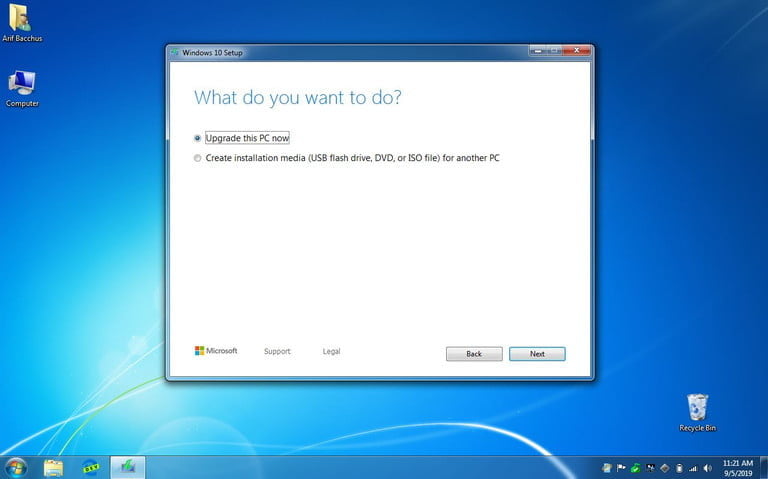Choose the 'Create installation media' radio option
This screenshot has width=768, height=479.
[x=198, y=158]
